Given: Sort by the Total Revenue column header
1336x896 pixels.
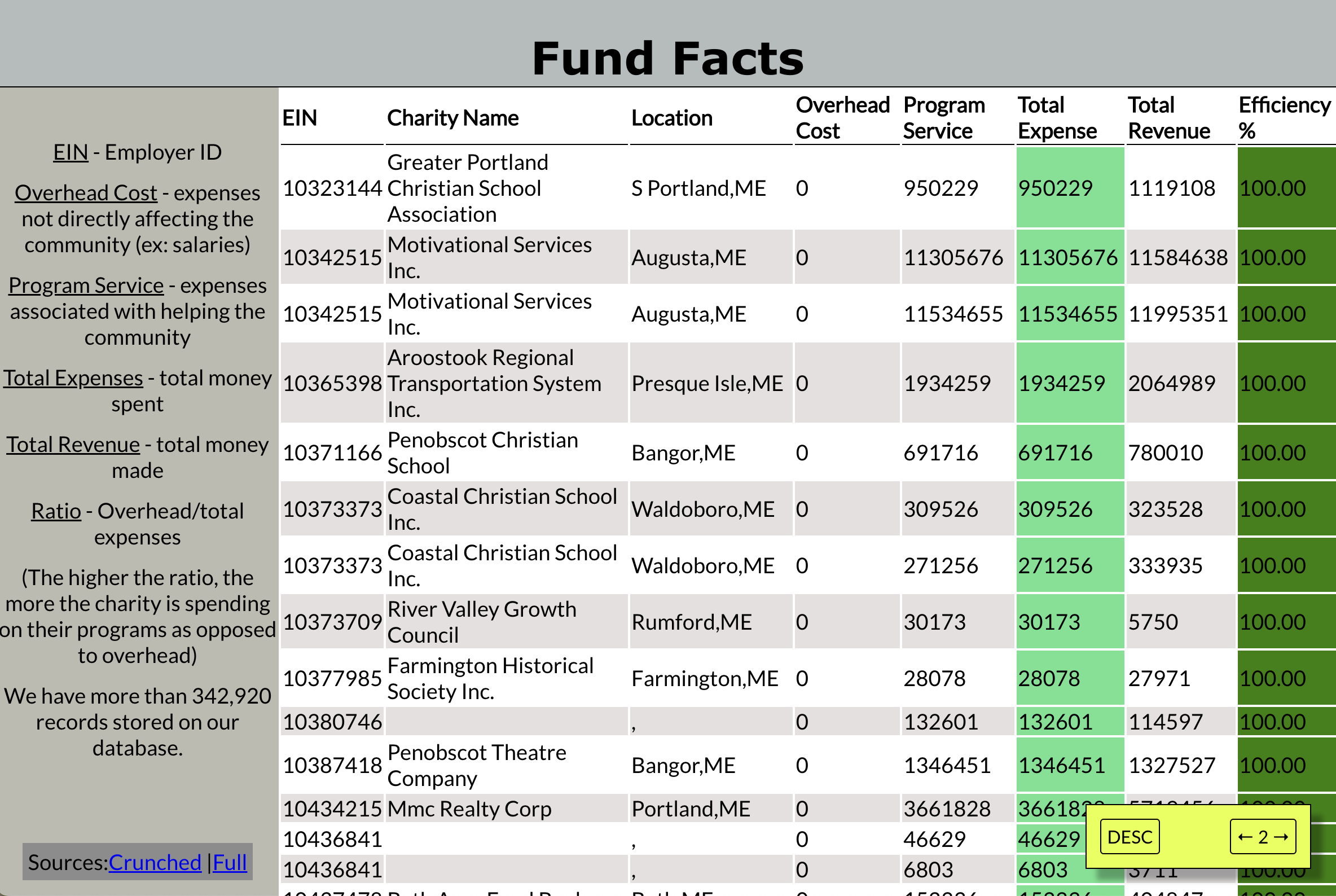Looking at the screenshot, I should tap(1168, 117).
